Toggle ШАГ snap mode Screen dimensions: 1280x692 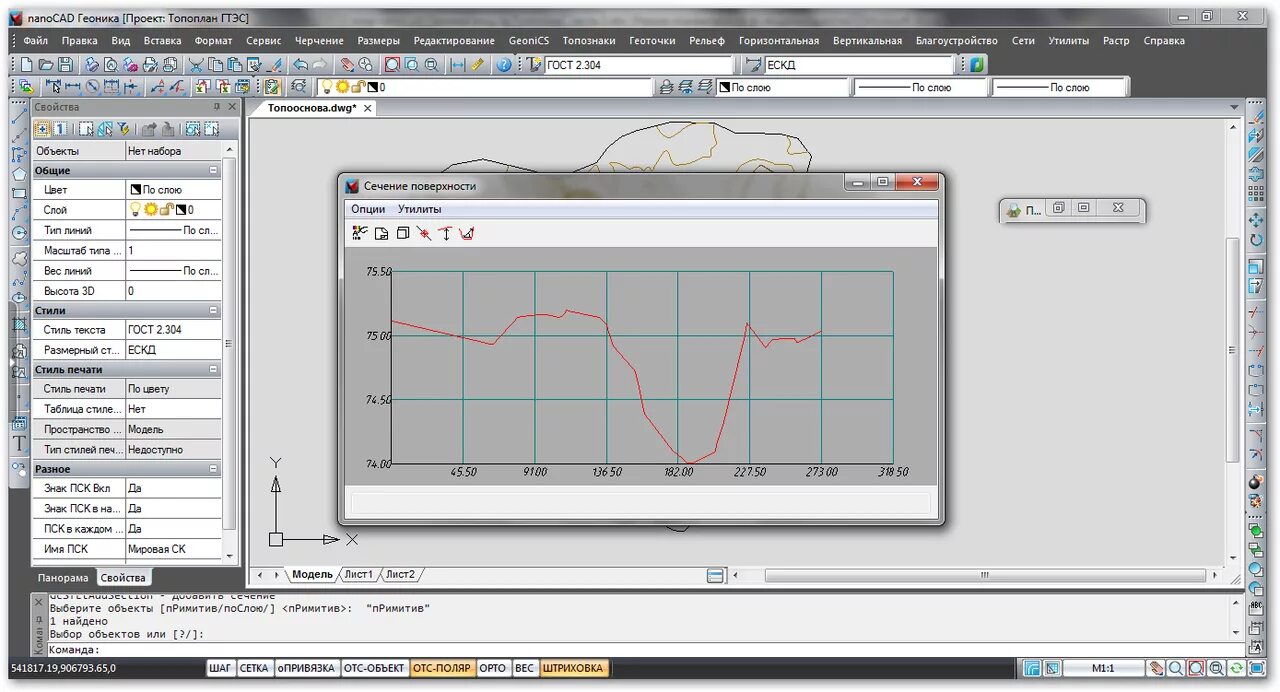(220, 668)
